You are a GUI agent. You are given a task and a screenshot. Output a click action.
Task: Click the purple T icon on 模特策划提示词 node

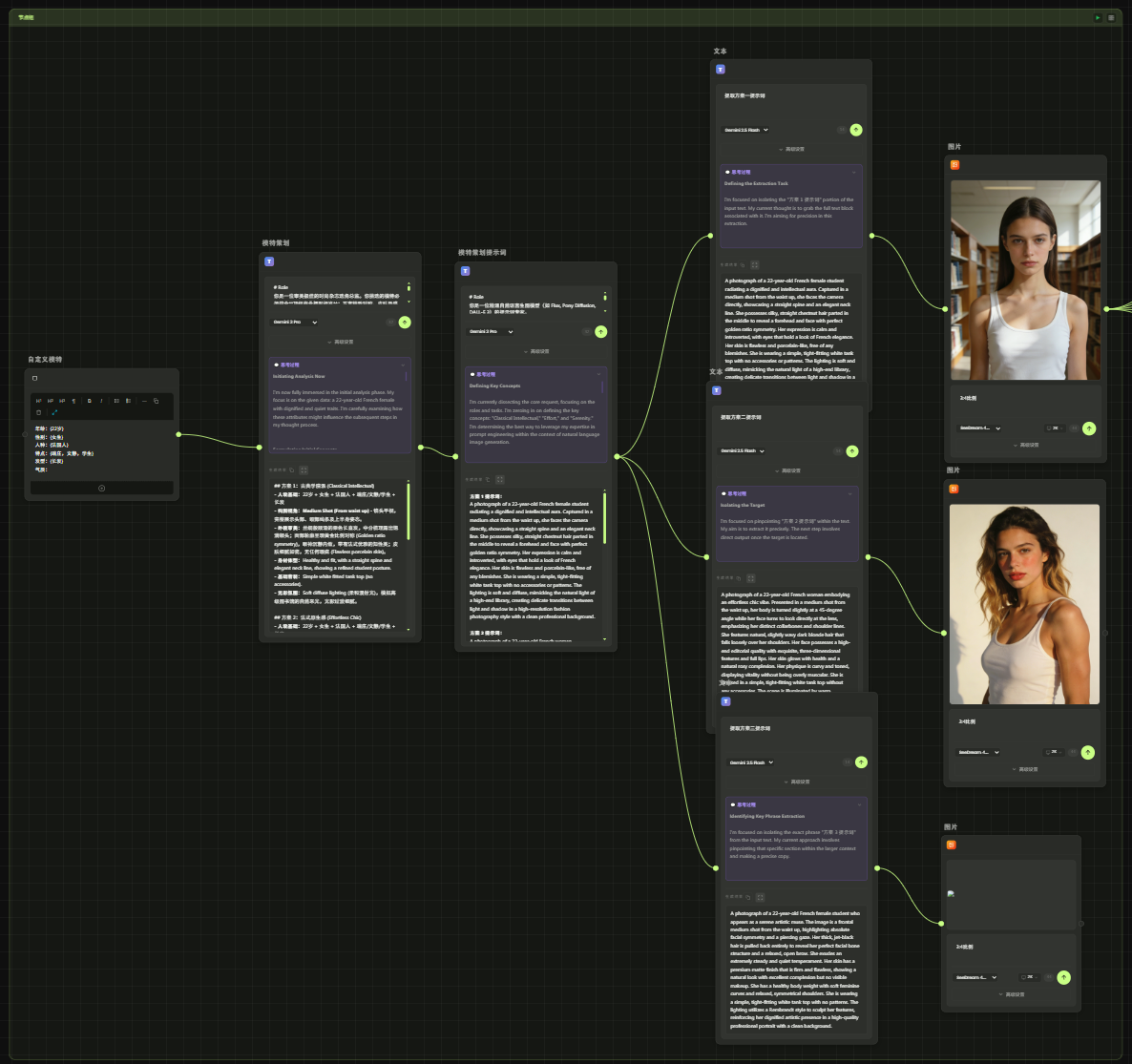[465, 272]
